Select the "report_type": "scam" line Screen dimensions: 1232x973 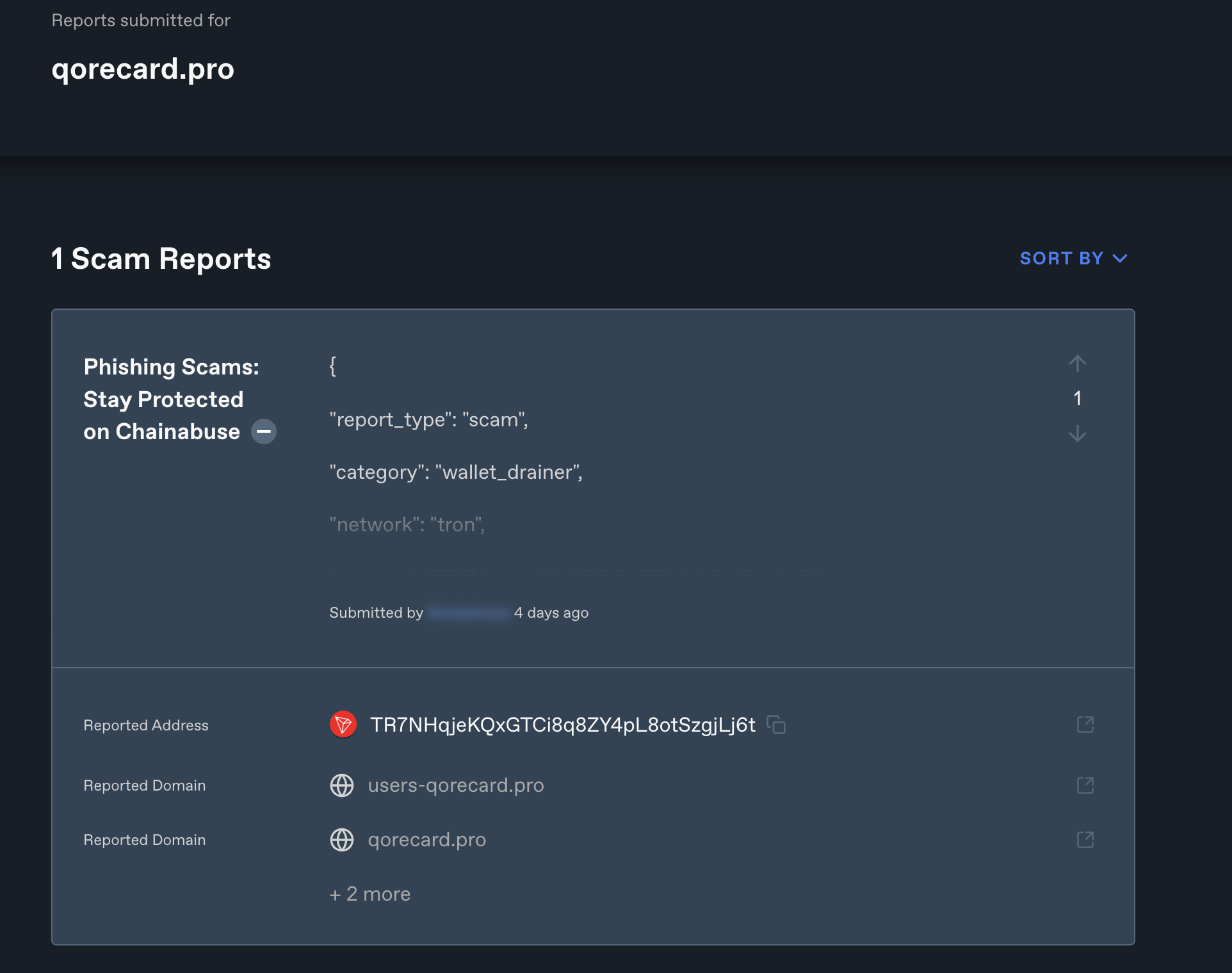point(429,420)
